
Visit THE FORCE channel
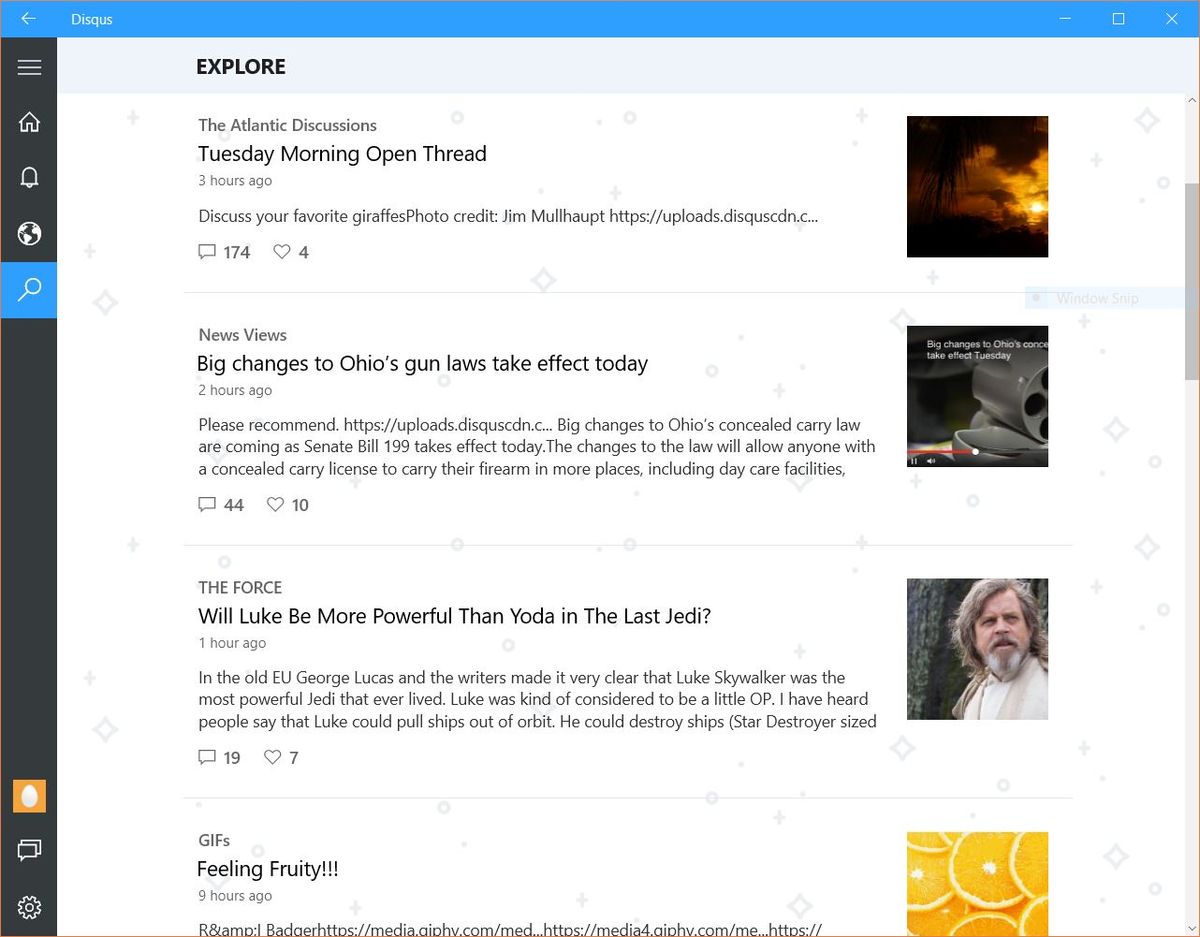coord(240,587)
